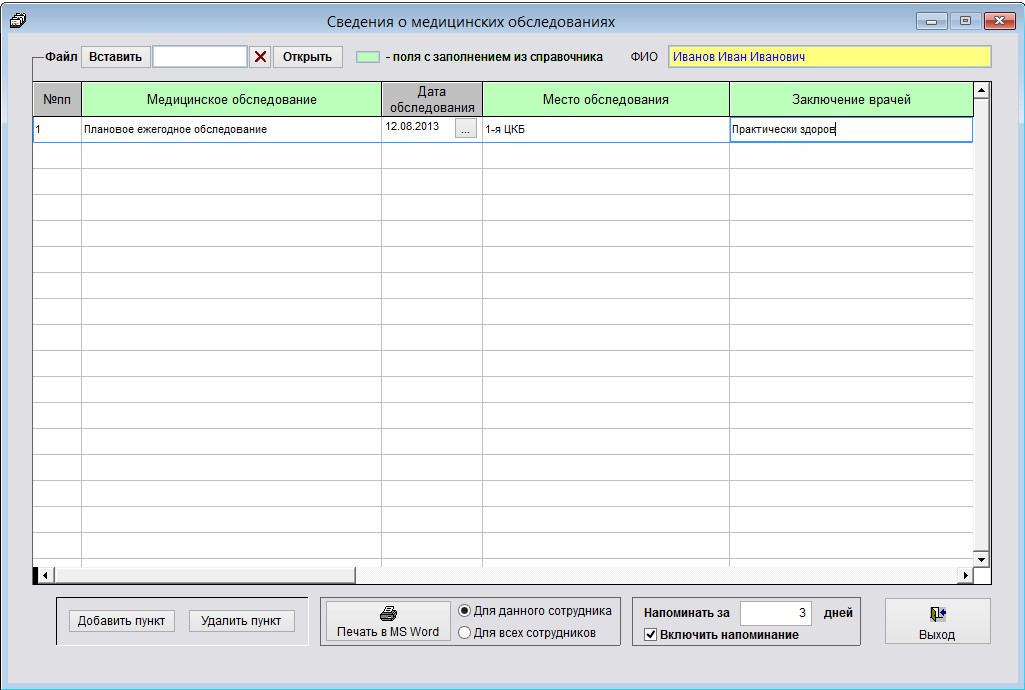Click the reminder days number field
Image resolution: width=1025 pixels, height=690 pixels.
click(776, 613)
